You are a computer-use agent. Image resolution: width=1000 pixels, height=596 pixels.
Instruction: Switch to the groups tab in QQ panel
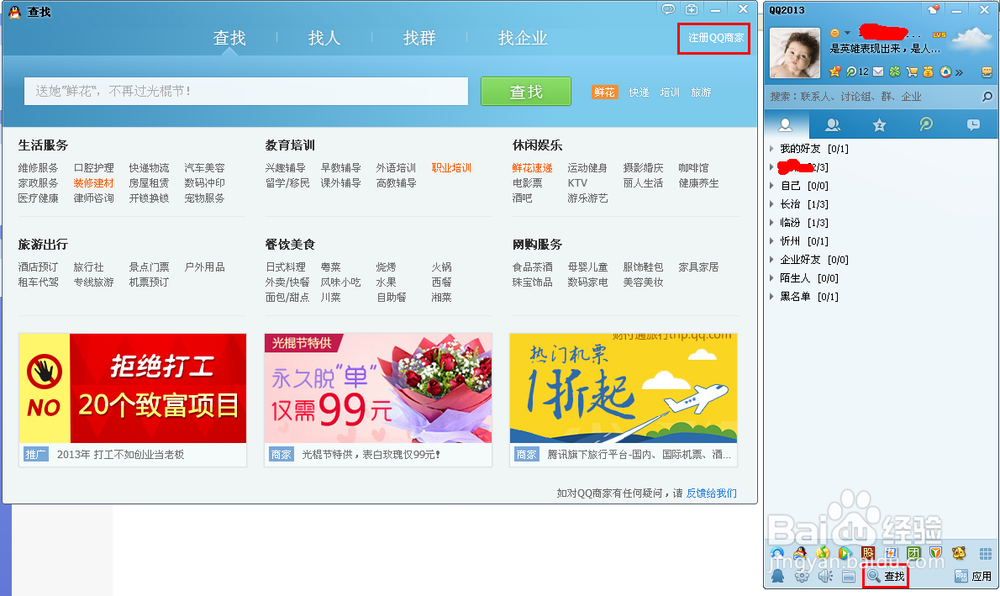point(832,125)
